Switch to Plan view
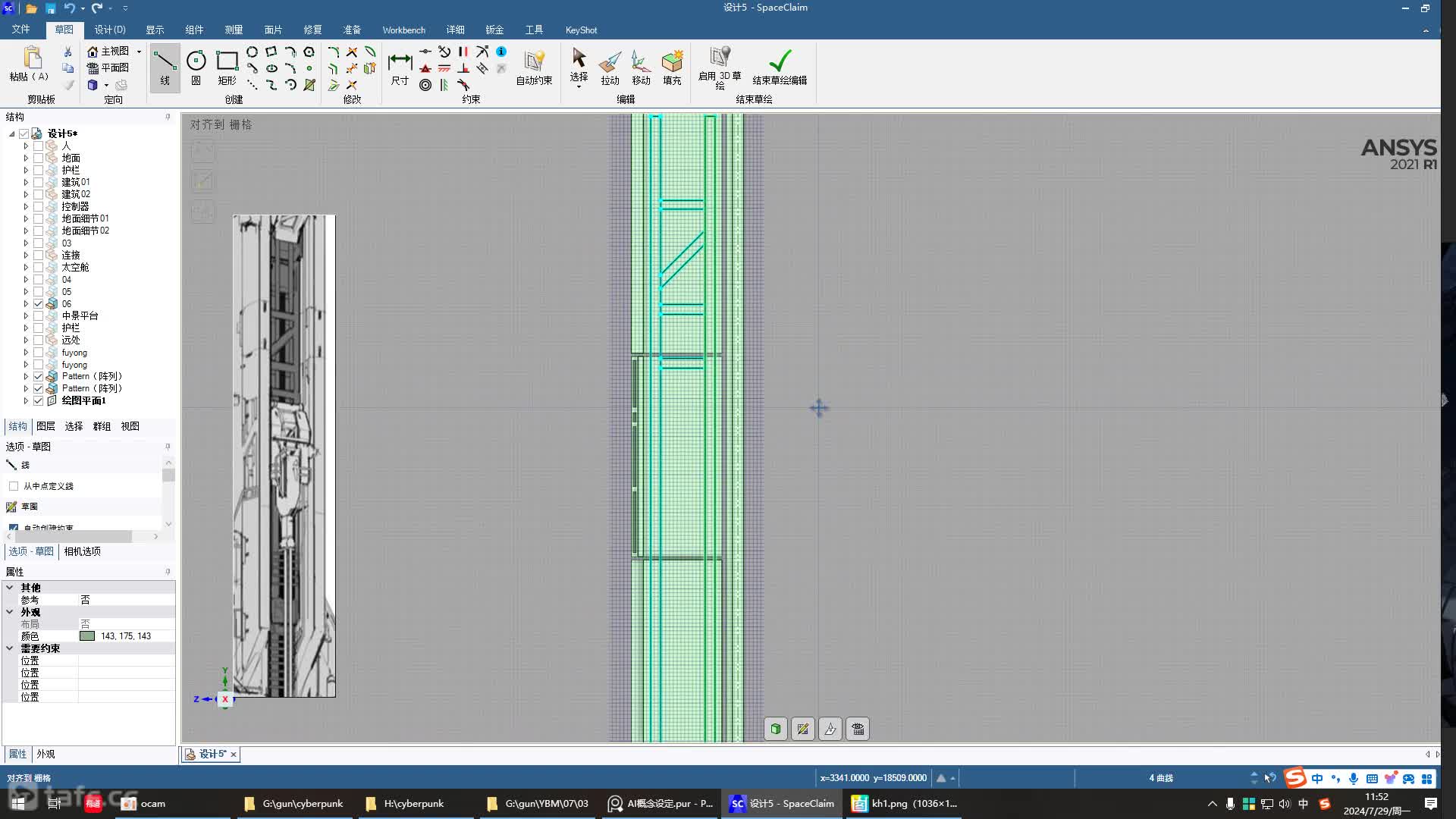 (108, 67)
